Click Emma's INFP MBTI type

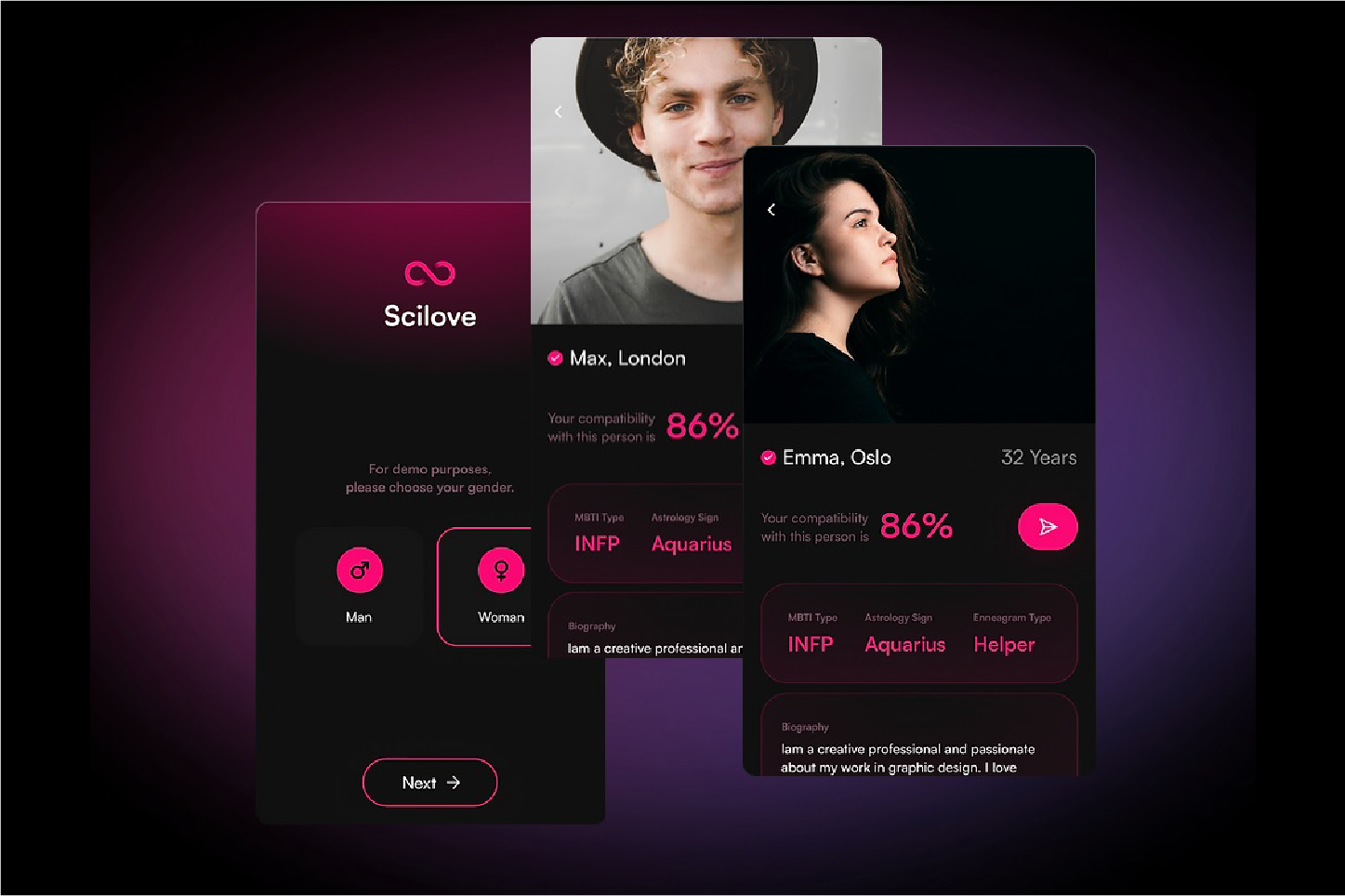(811, 644)
